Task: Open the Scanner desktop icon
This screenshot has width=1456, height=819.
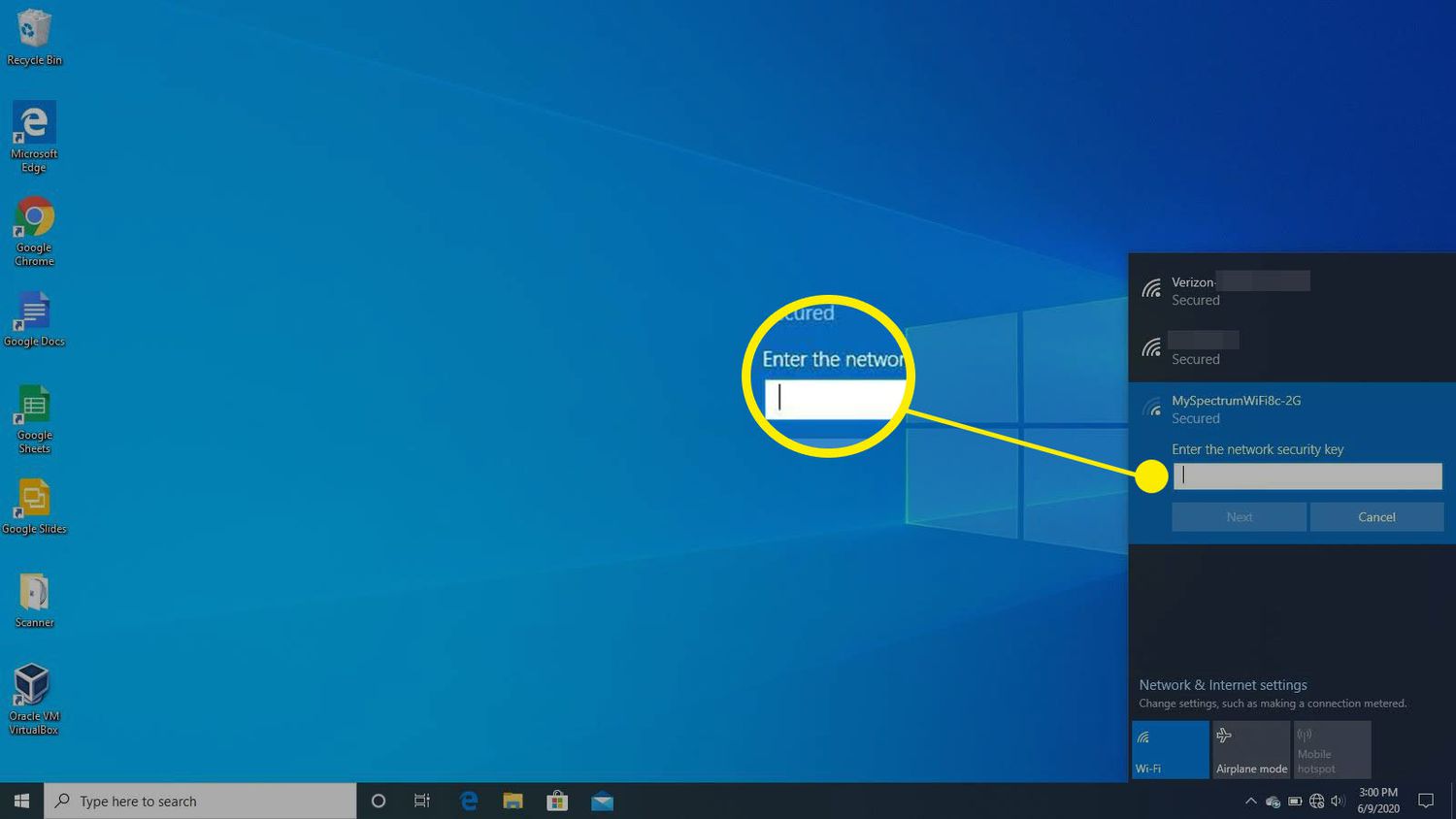Action: pyautogui.click(x=34, y=598)
